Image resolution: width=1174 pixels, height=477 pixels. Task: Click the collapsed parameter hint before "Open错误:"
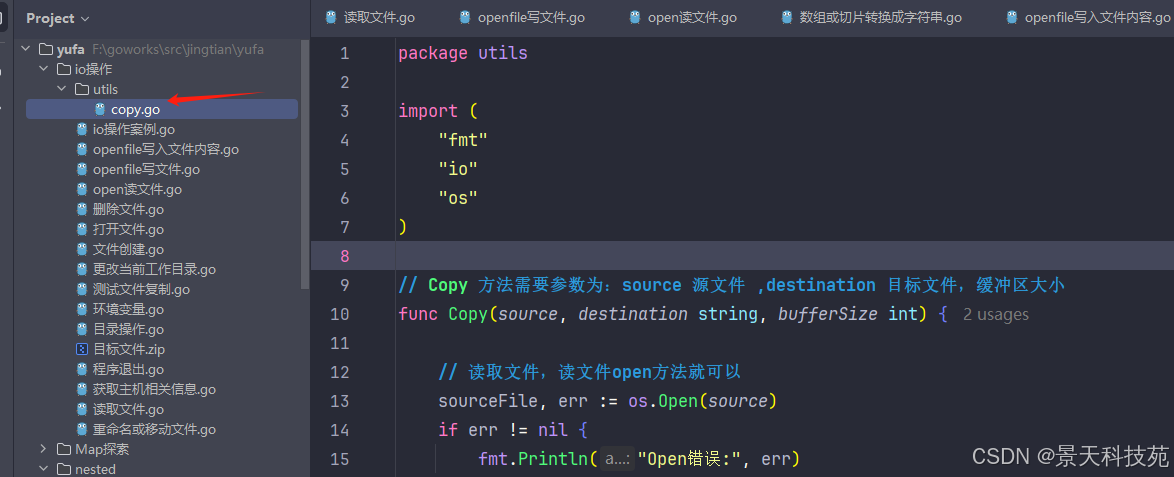[x=618, y=459]
